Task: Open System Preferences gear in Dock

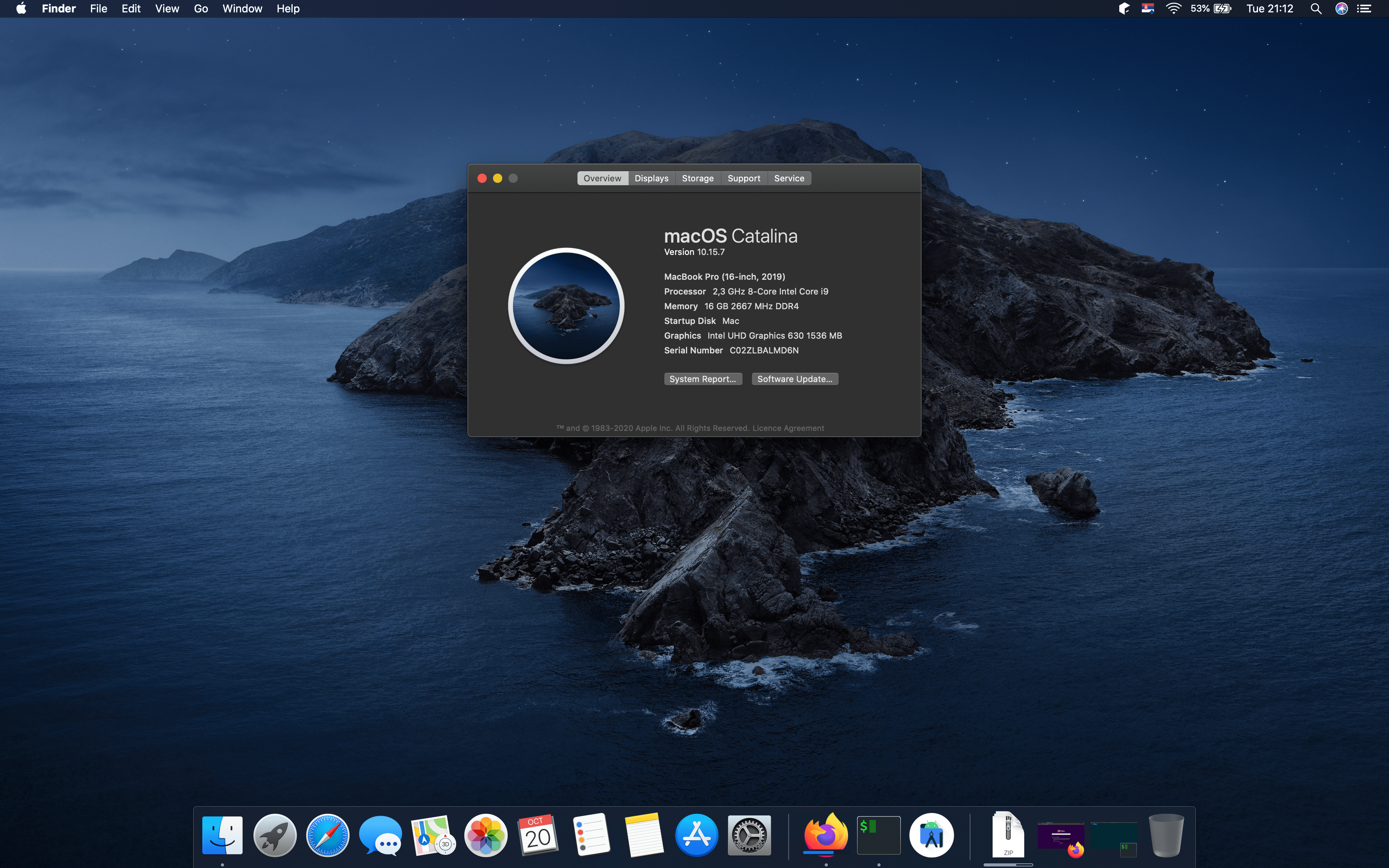Action: [749, 835]
